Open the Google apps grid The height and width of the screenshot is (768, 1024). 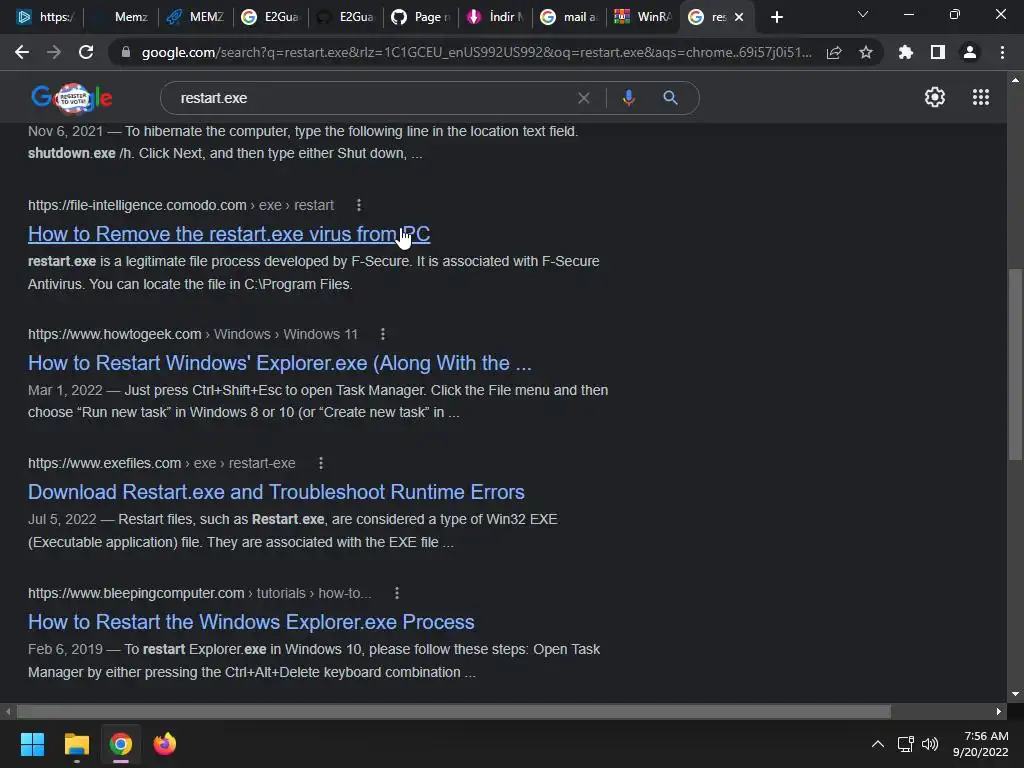981,97
